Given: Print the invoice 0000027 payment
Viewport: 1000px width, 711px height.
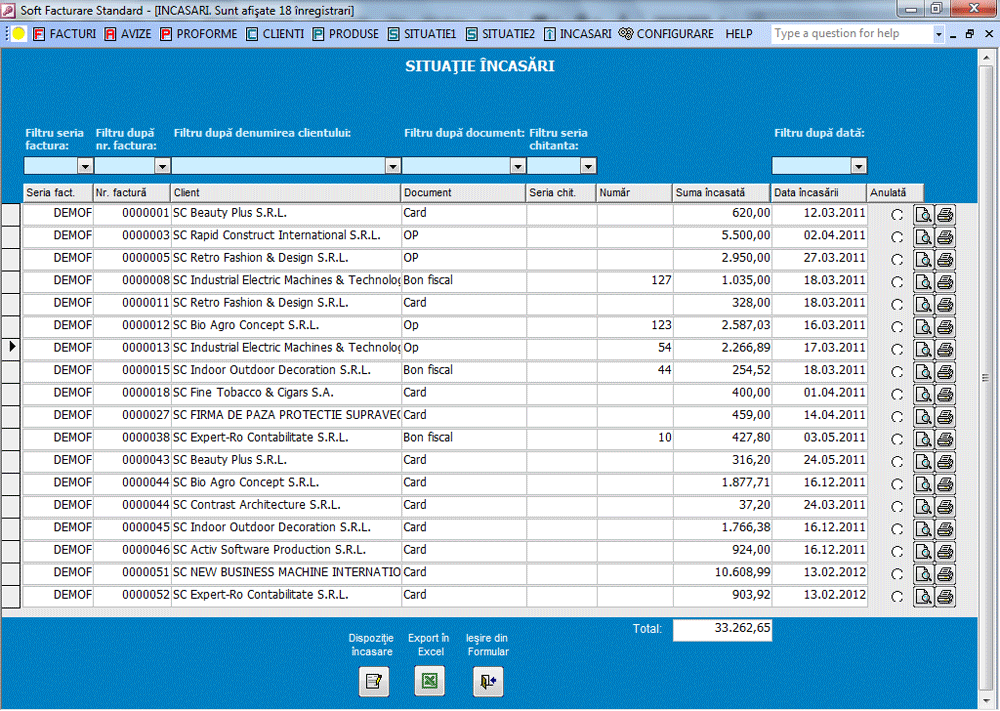Looking at the screenshot, I should pyautogui.click(x=945, y=416).
